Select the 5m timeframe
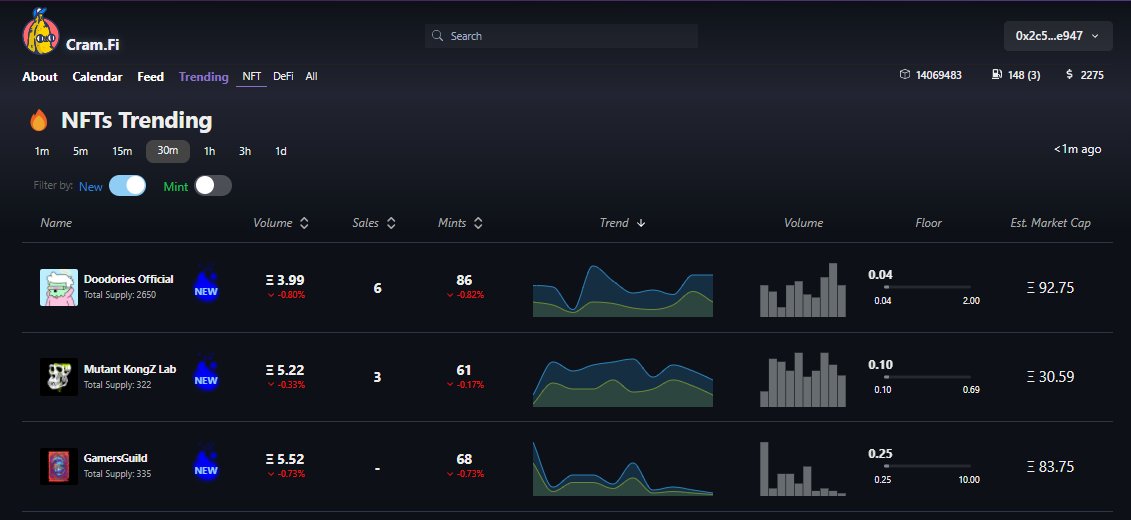This screenshot has height=520, width=1131. point(80,151)
